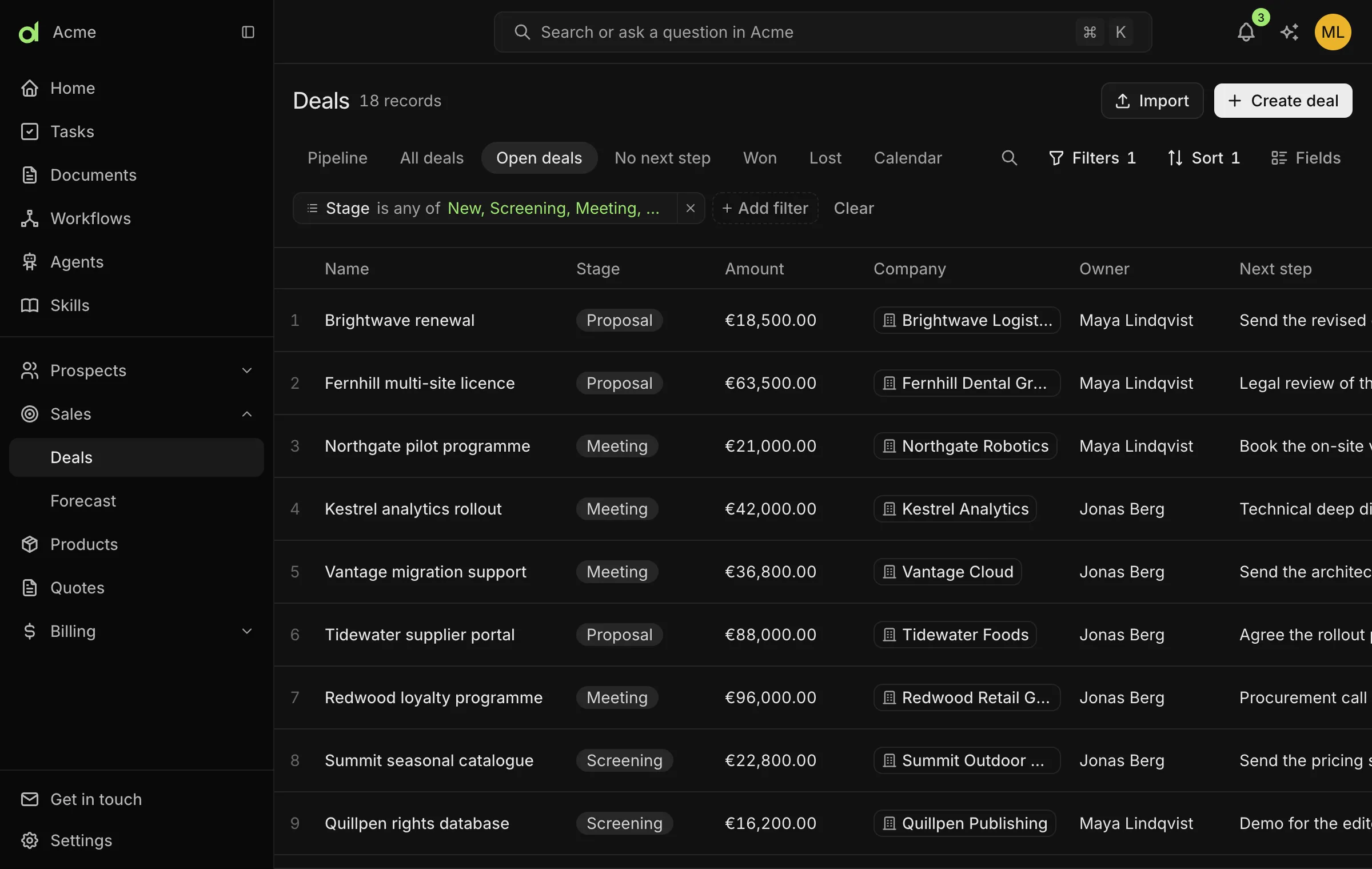The height and width of the screenshot is (869, 1372).
Task: Edit the Stage is any of filter
Action: [x=485, y=208]
